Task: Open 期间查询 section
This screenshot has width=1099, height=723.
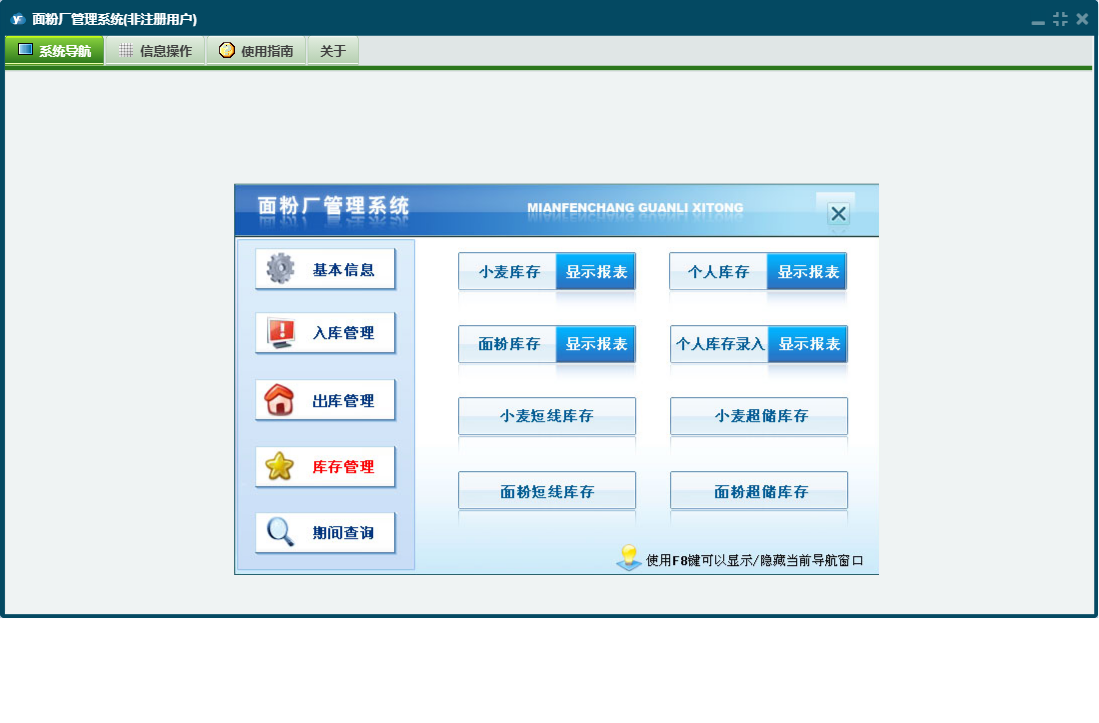Action: point(325,532)
